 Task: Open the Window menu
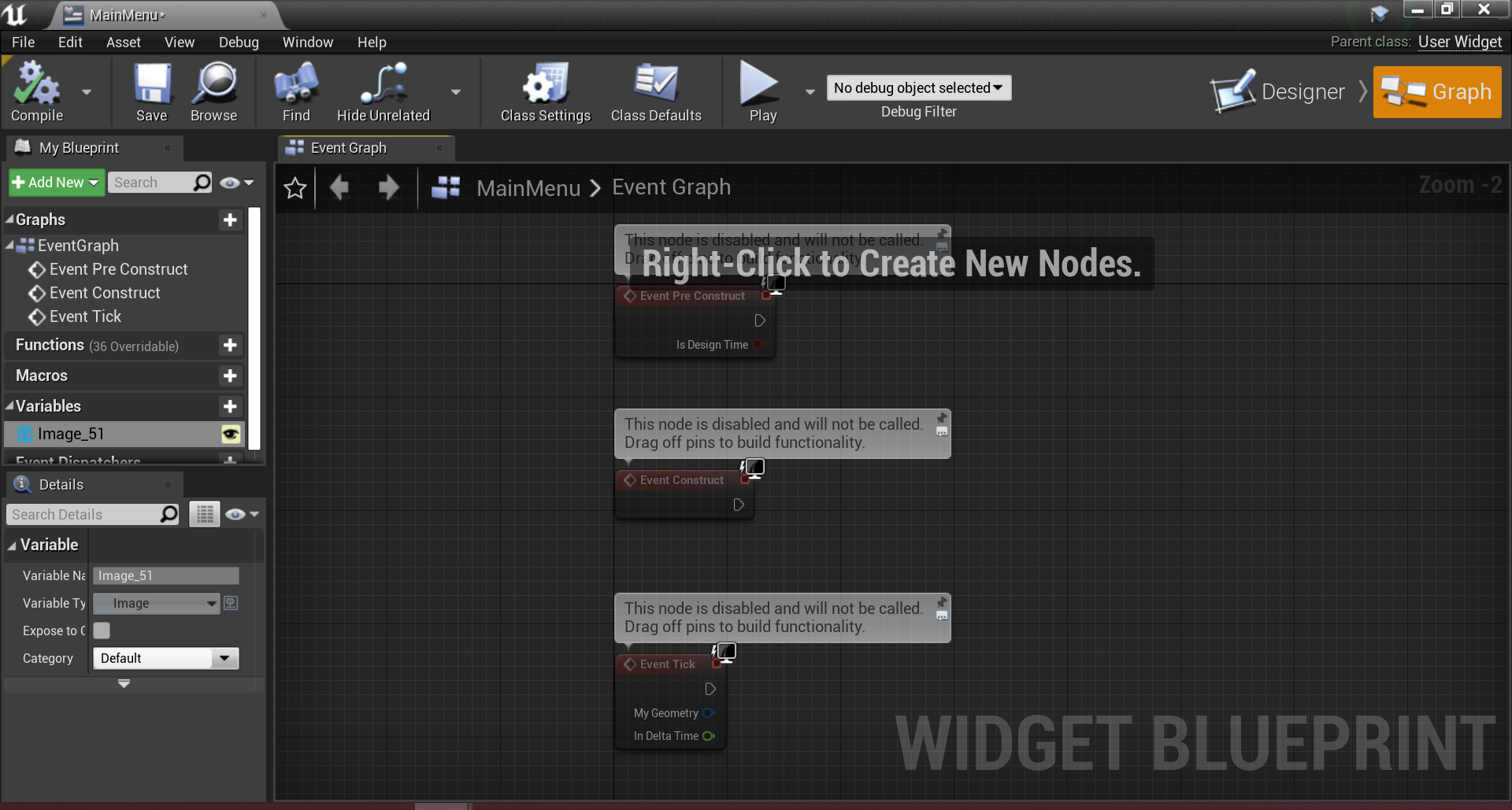(308, 43)
